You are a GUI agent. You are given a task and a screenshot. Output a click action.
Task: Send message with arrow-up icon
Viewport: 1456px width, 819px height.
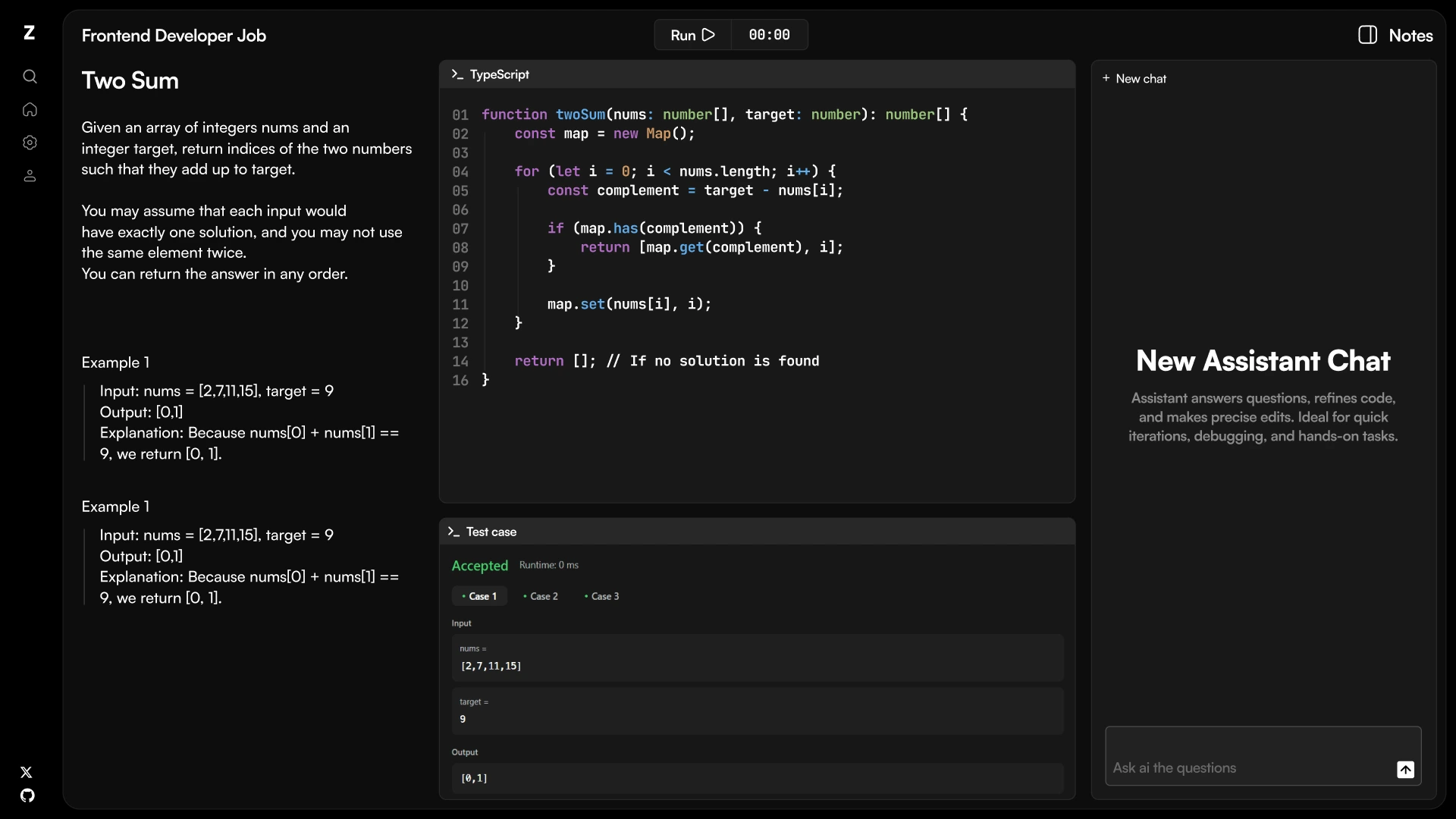(x=1405, y=770)
